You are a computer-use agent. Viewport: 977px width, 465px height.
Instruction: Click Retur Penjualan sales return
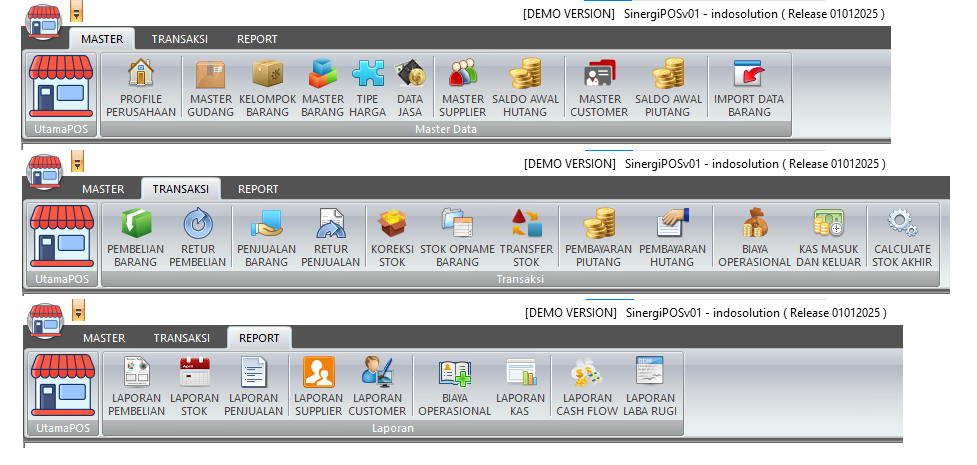point(330,237)
